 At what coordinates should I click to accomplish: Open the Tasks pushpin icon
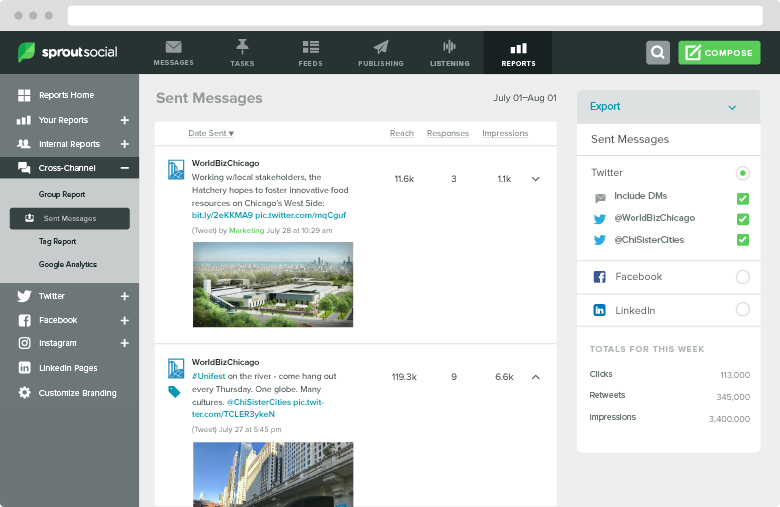pos(242,46)
